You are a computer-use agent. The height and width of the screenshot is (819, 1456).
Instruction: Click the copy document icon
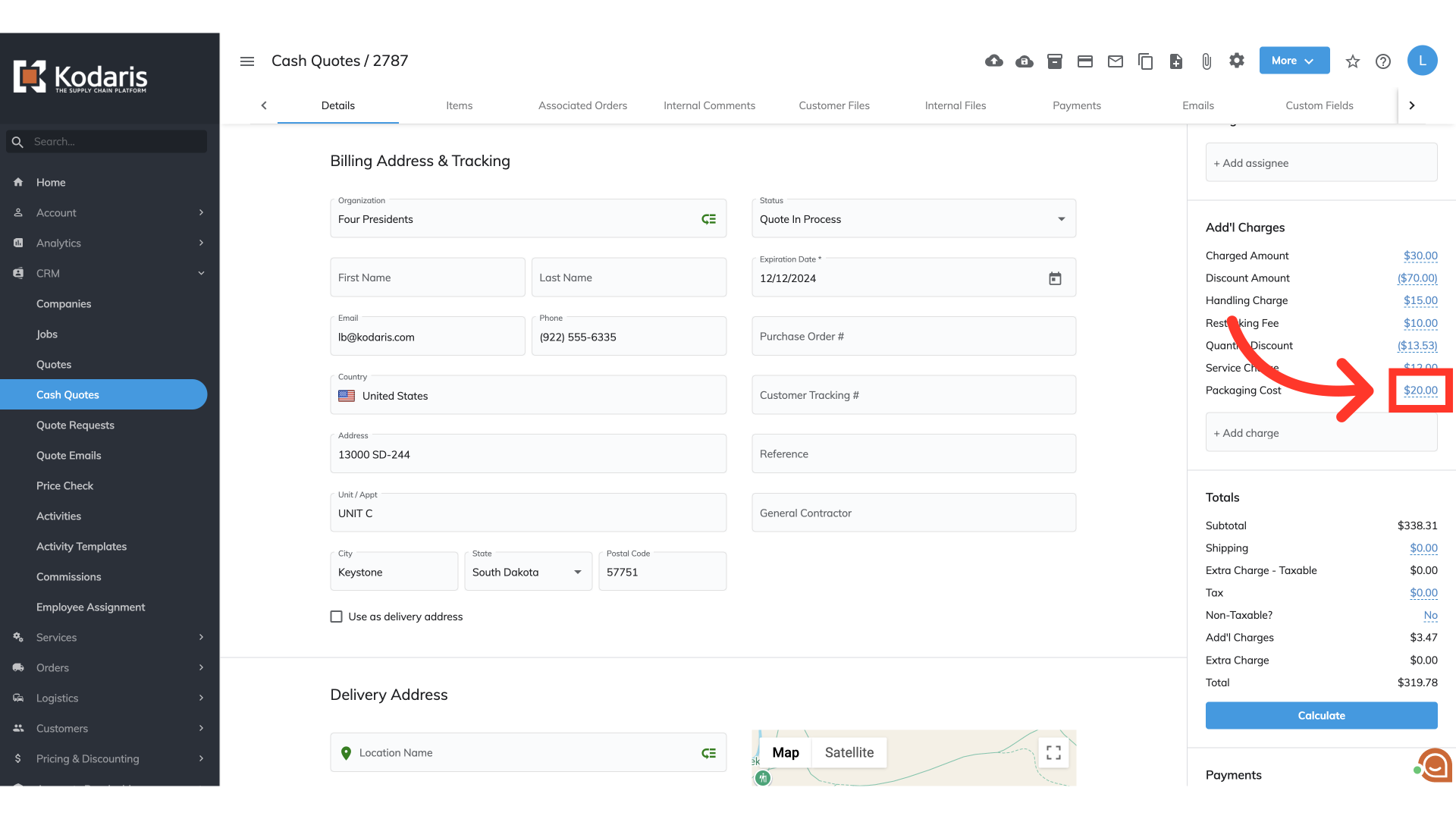pyautogui.click(x=1145, y=61)
